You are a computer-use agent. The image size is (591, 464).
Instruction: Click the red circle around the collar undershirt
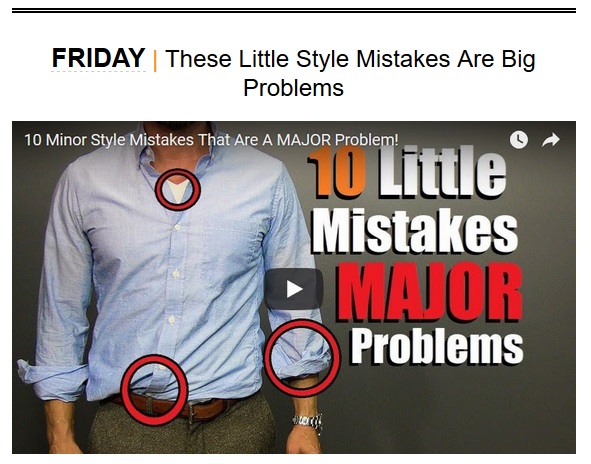[x=178, y=189]
